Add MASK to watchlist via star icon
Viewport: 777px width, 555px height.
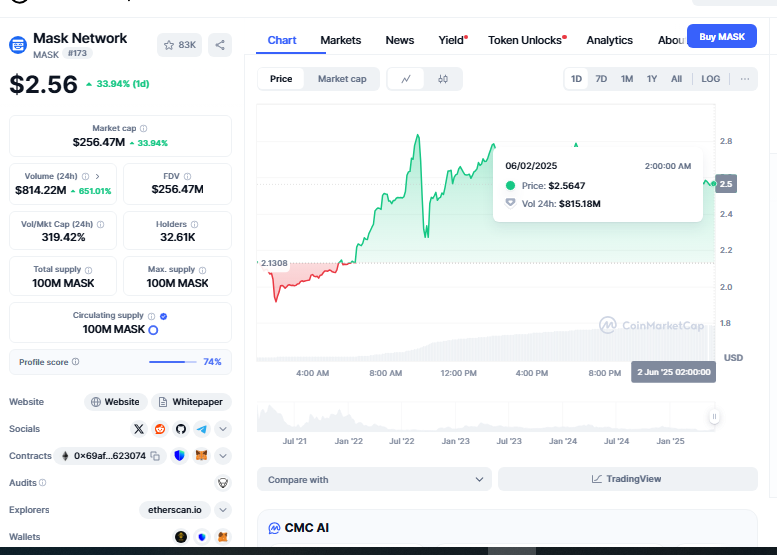pyautogui.click(x=179, y=45)
